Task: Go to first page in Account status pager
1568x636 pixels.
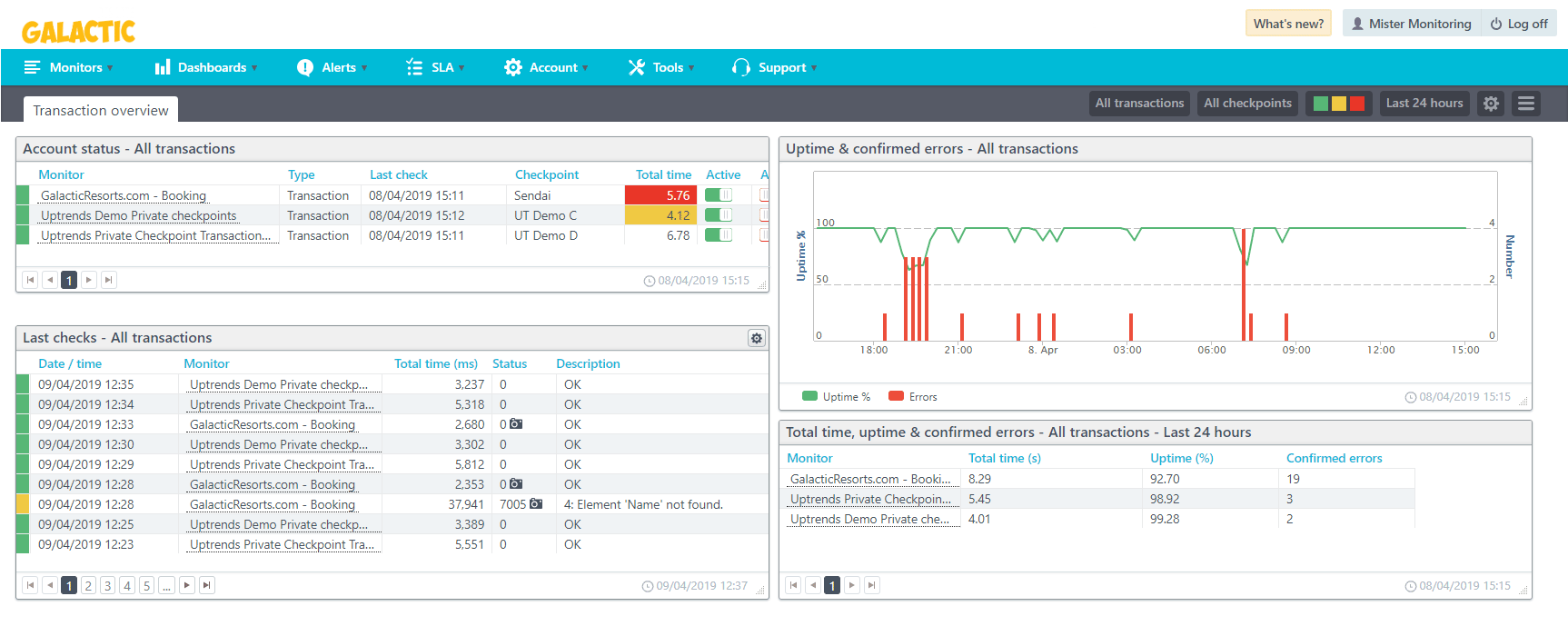Action: 30,280
